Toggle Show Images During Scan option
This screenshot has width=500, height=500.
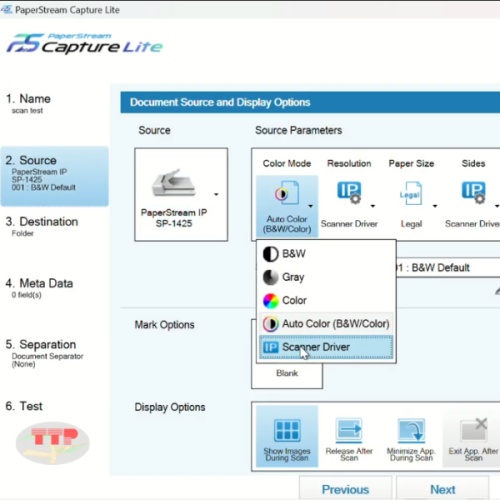(287, 436)
